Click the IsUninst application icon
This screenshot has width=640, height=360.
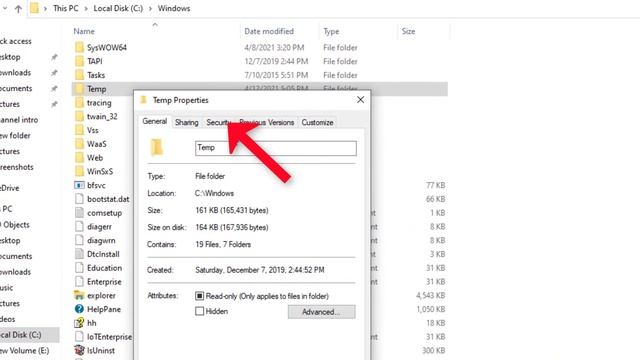(79, 350)
